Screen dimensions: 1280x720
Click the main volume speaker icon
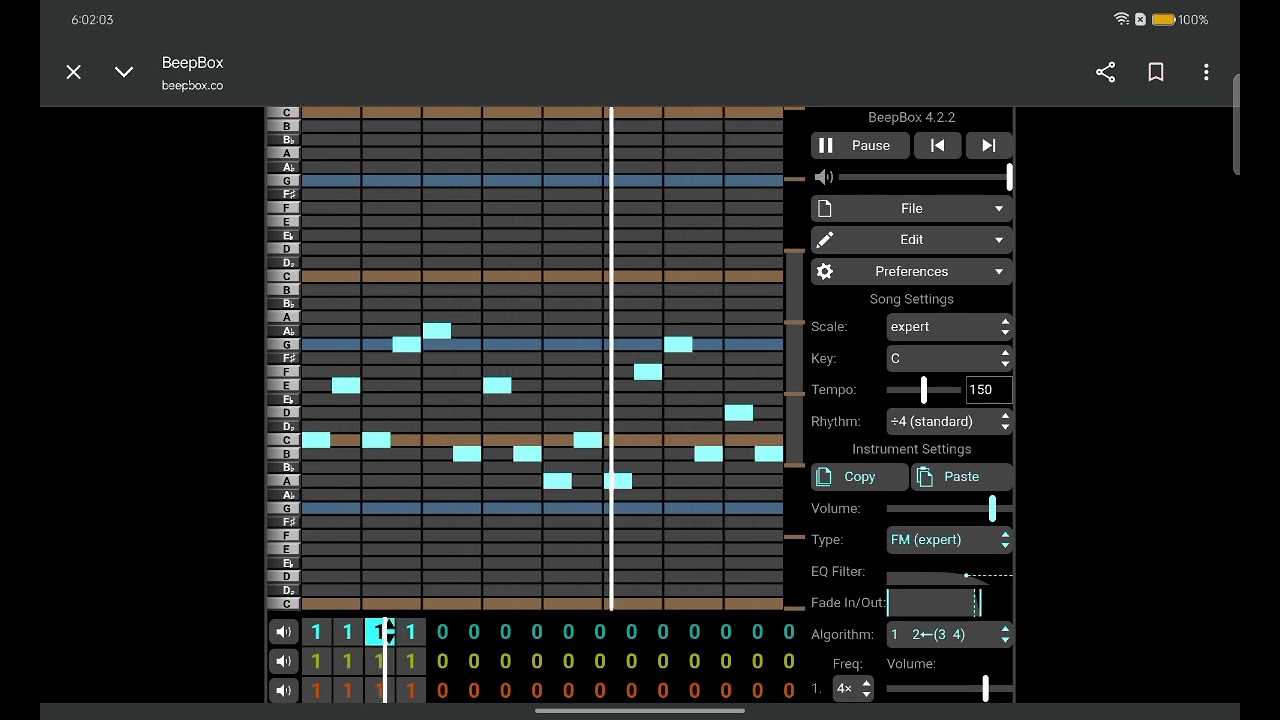824,177
